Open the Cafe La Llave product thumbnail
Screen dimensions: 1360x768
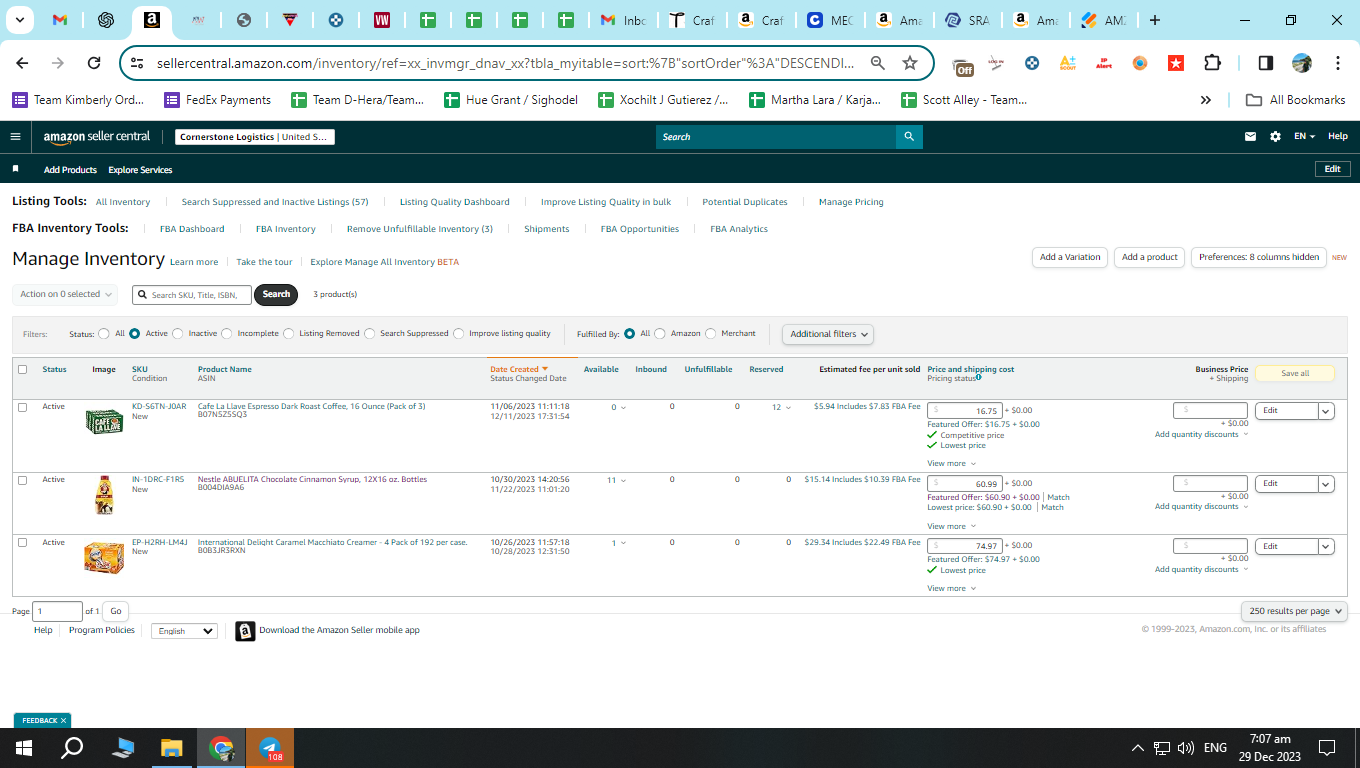(104, 421)
